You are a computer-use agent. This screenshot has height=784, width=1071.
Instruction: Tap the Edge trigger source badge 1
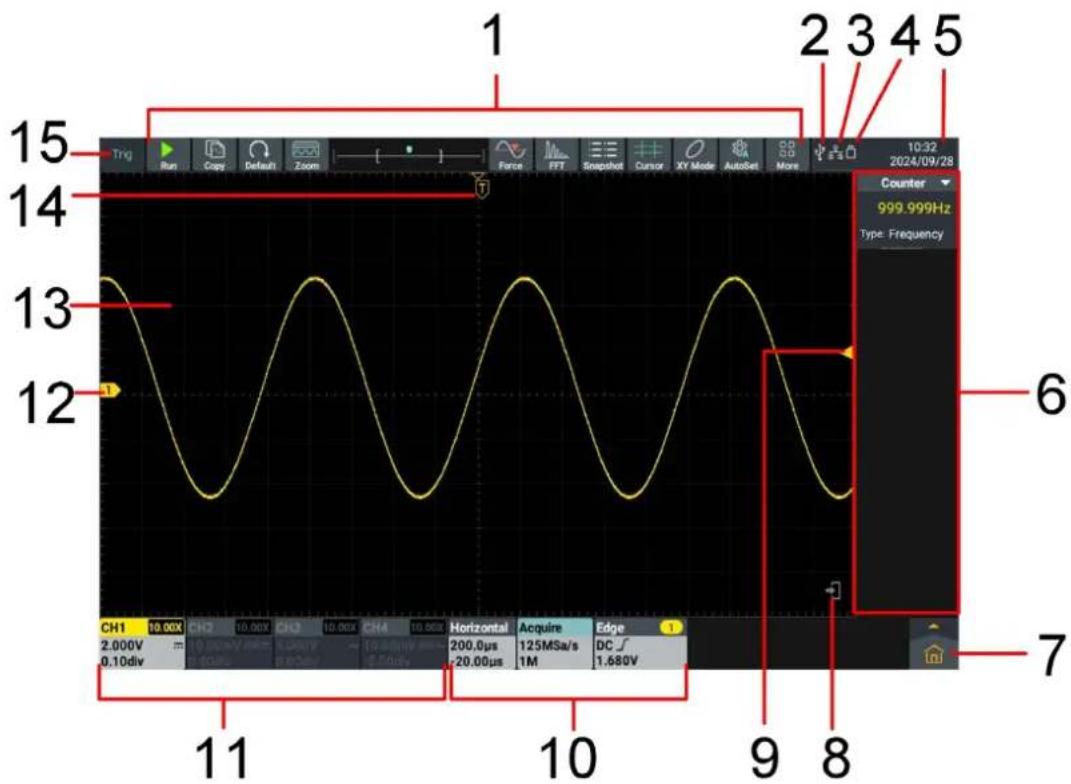pos(671,628)
